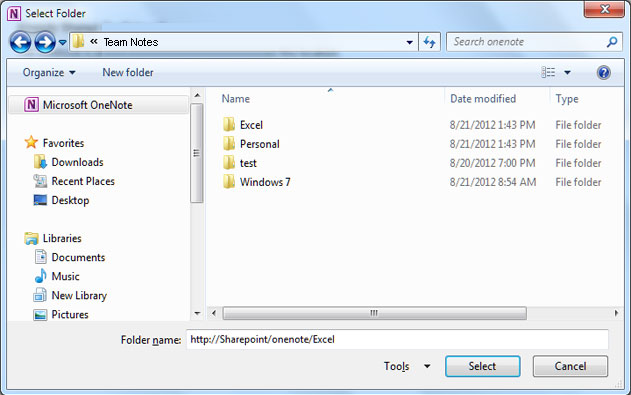Click the Cancel button
Screen dimensions: 631x395
(570, 366)
